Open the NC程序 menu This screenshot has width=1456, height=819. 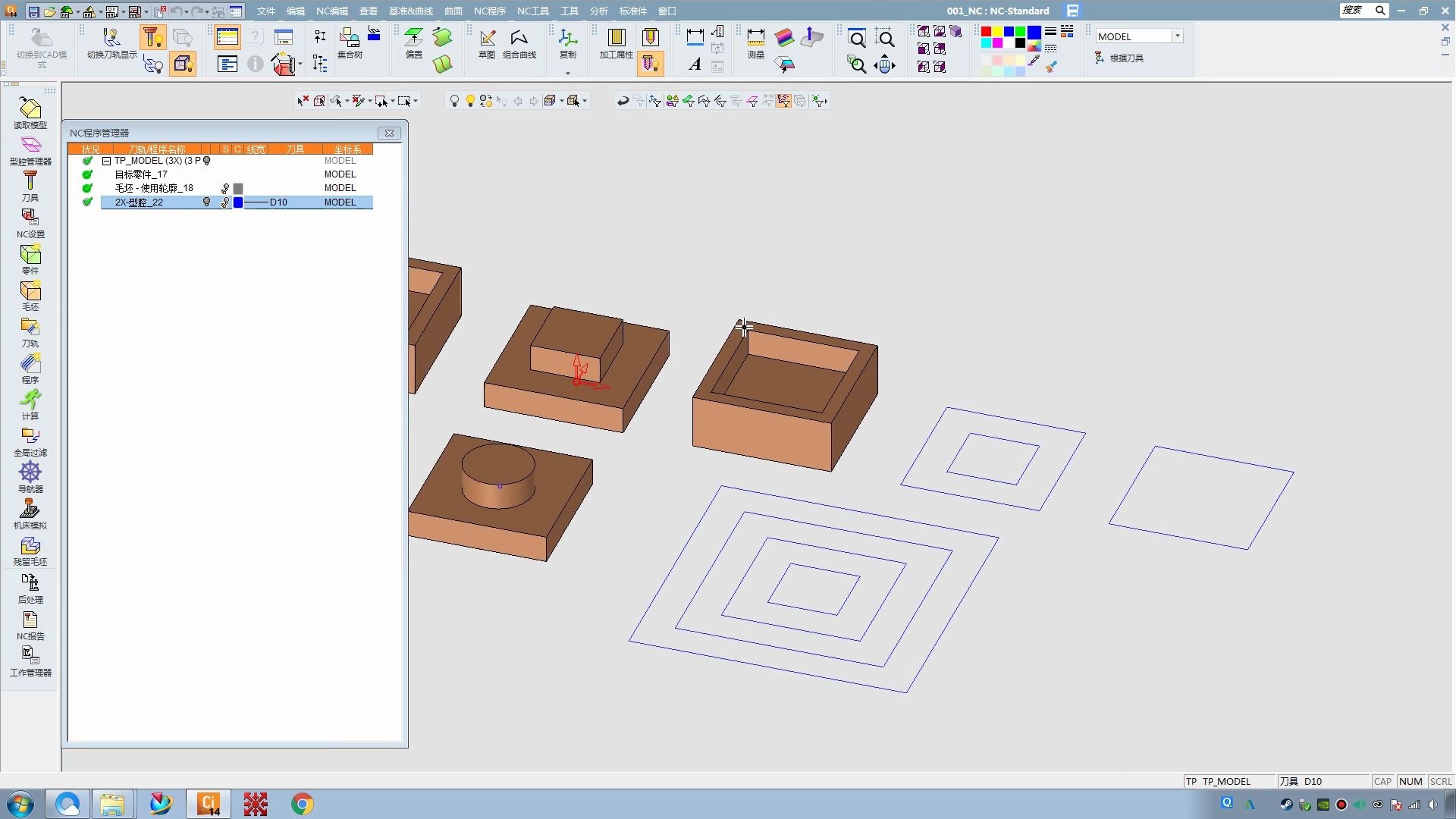click(x=489, y=11)
